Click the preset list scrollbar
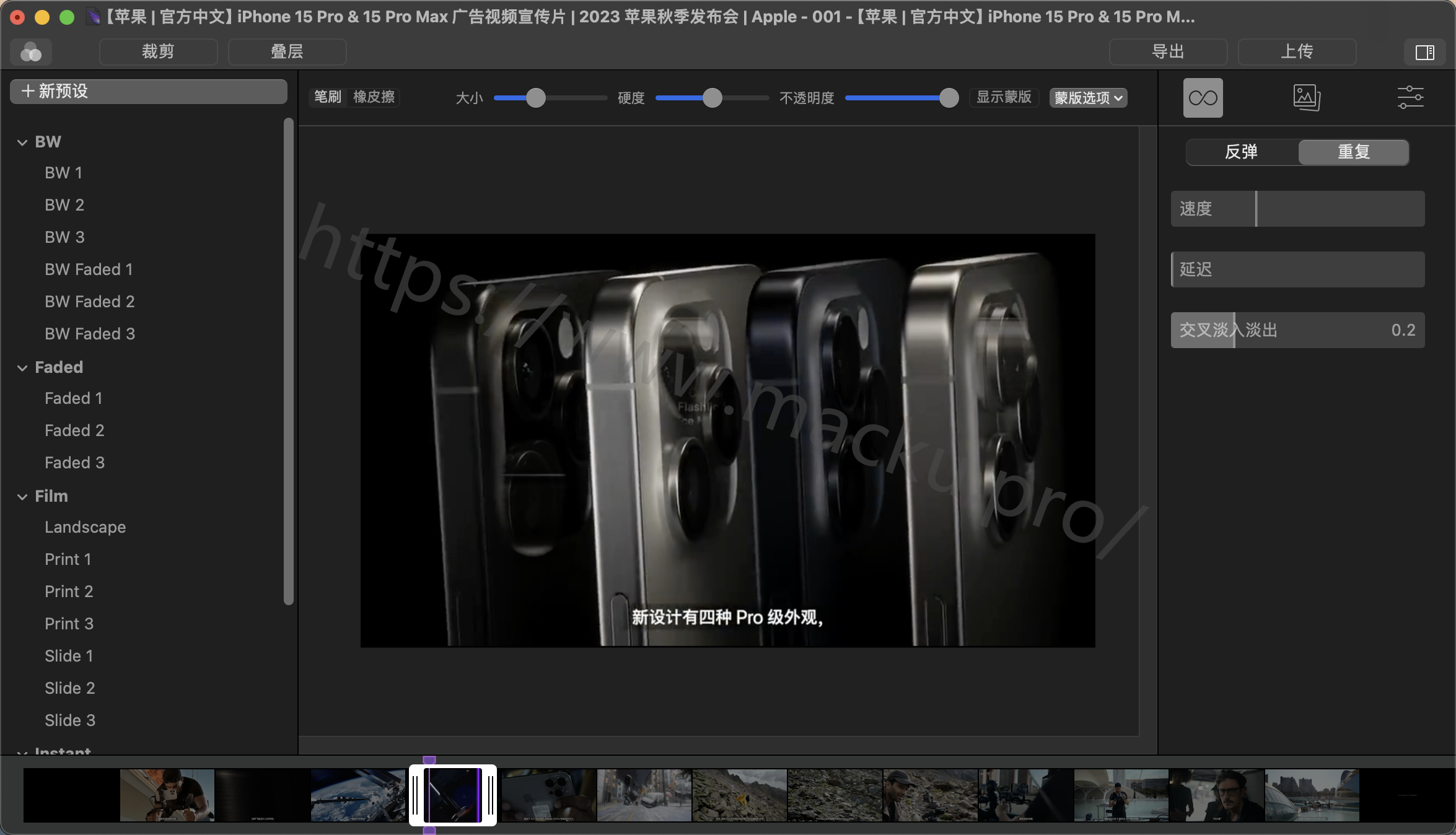This screenshot has height=835, width=1456. pos(288,361)
